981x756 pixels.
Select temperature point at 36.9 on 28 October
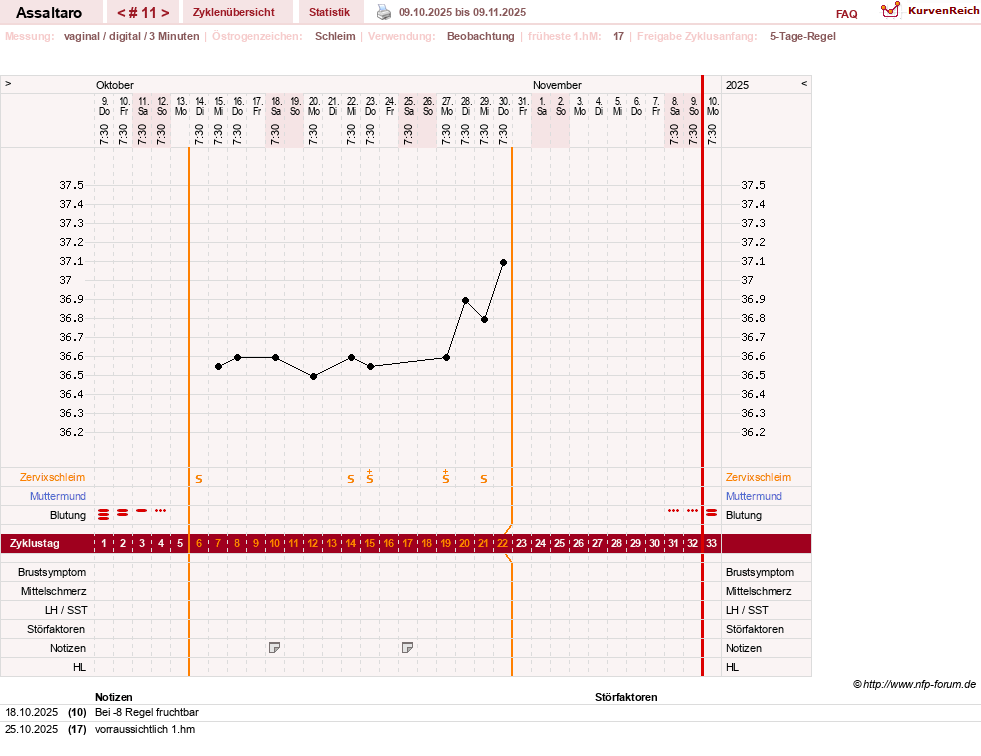coord(465,300)
